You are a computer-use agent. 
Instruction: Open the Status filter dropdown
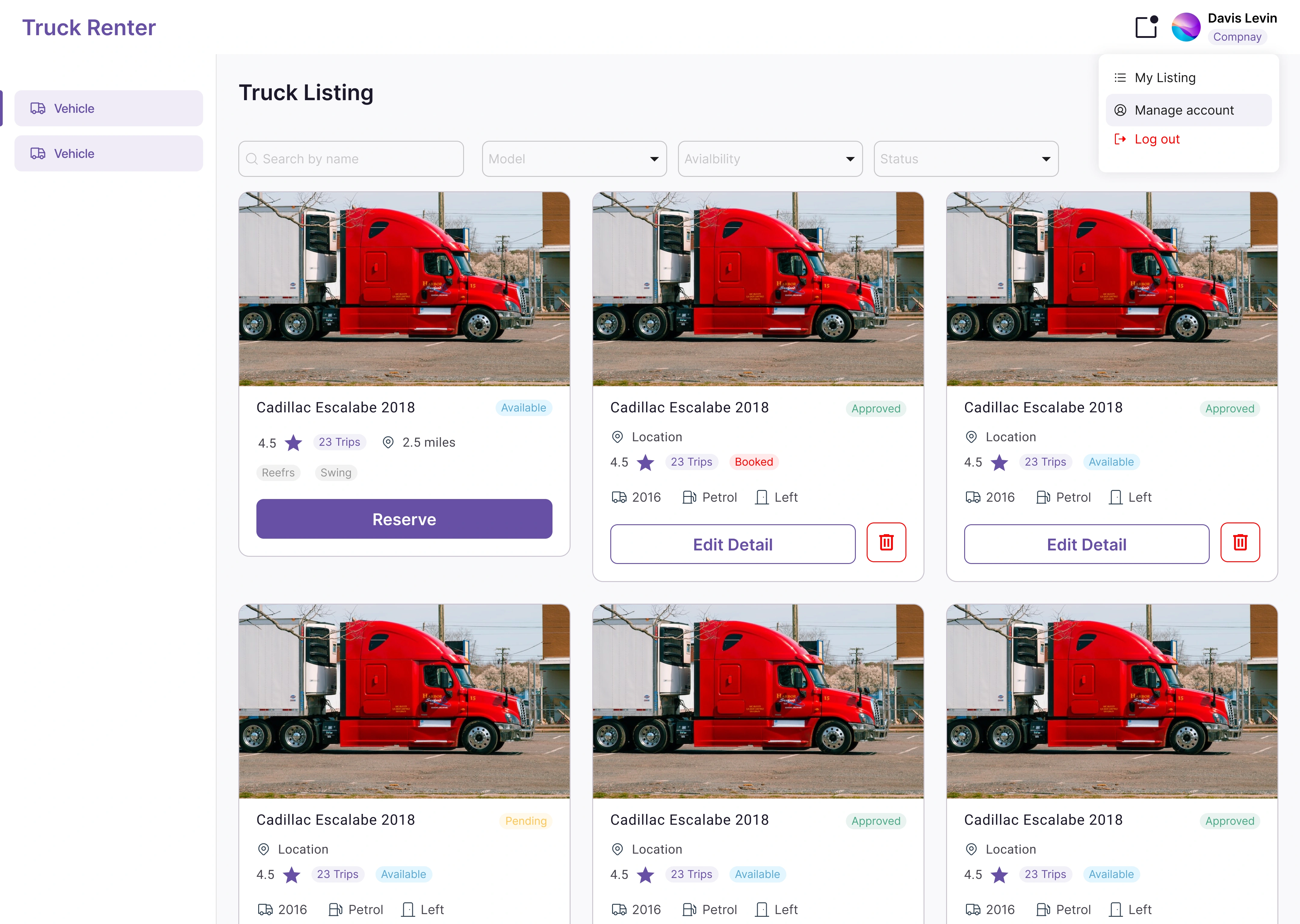pyautogui.click(x=966, y=159)
